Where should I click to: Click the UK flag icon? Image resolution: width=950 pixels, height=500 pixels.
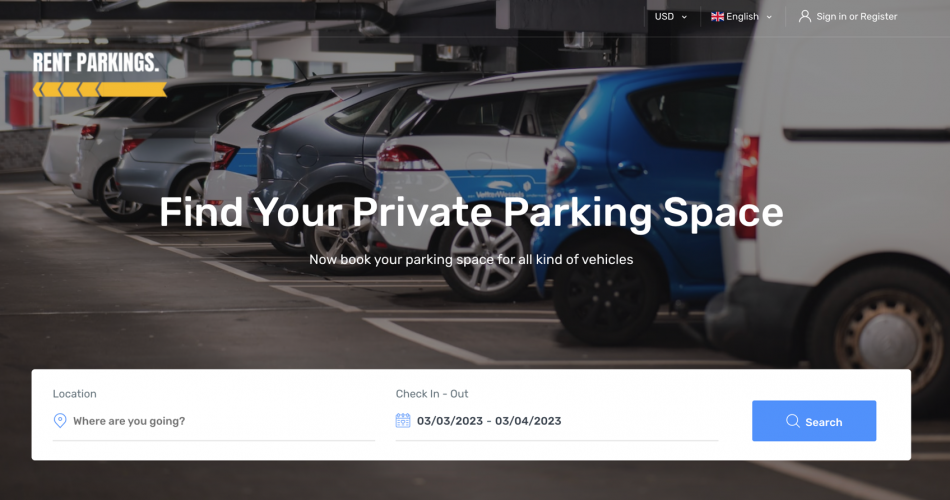pyautogui.click(x=717, y=16)
